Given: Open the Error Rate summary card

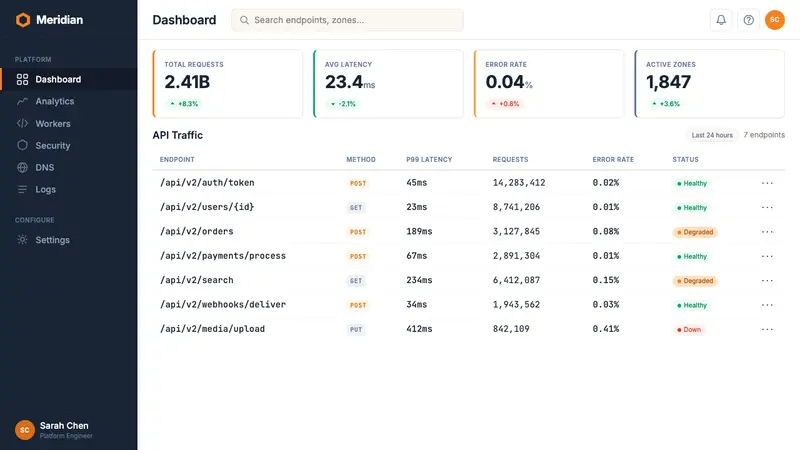Looking at the screenshot, I should [549, 84].
